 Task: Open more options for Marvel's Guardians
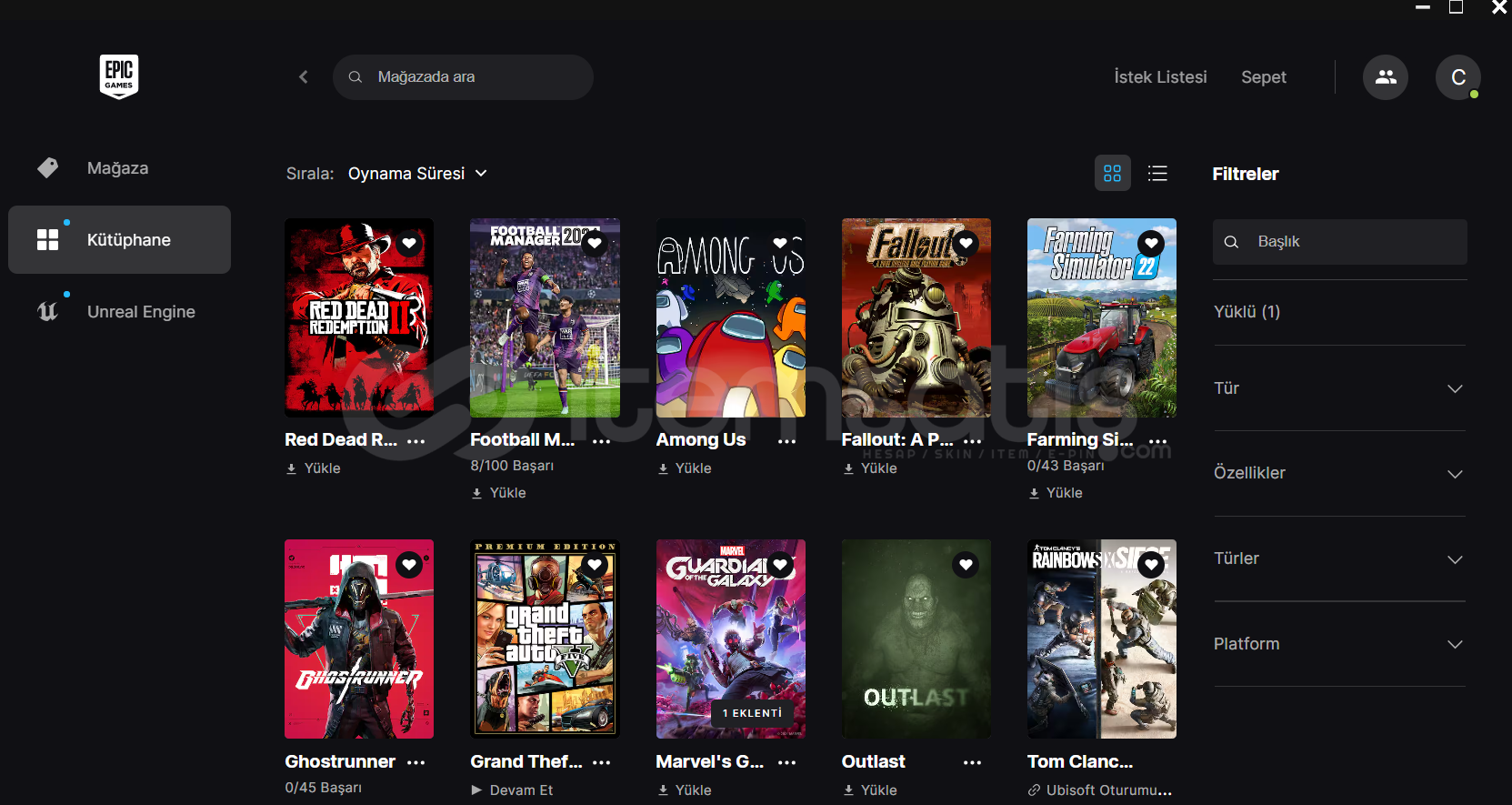tap(787, 762)
